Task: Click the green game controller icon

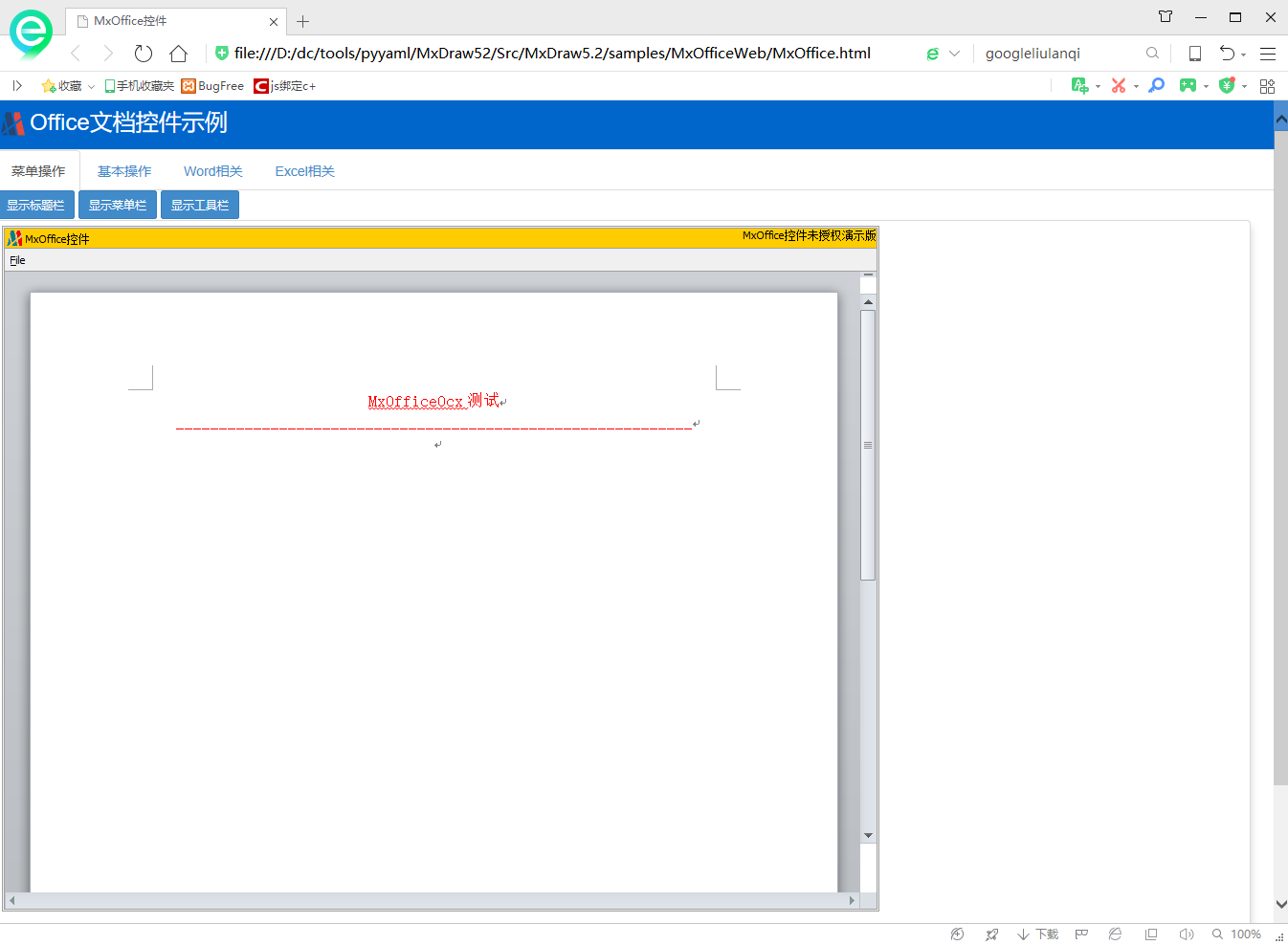Action: click(1188, 85)
